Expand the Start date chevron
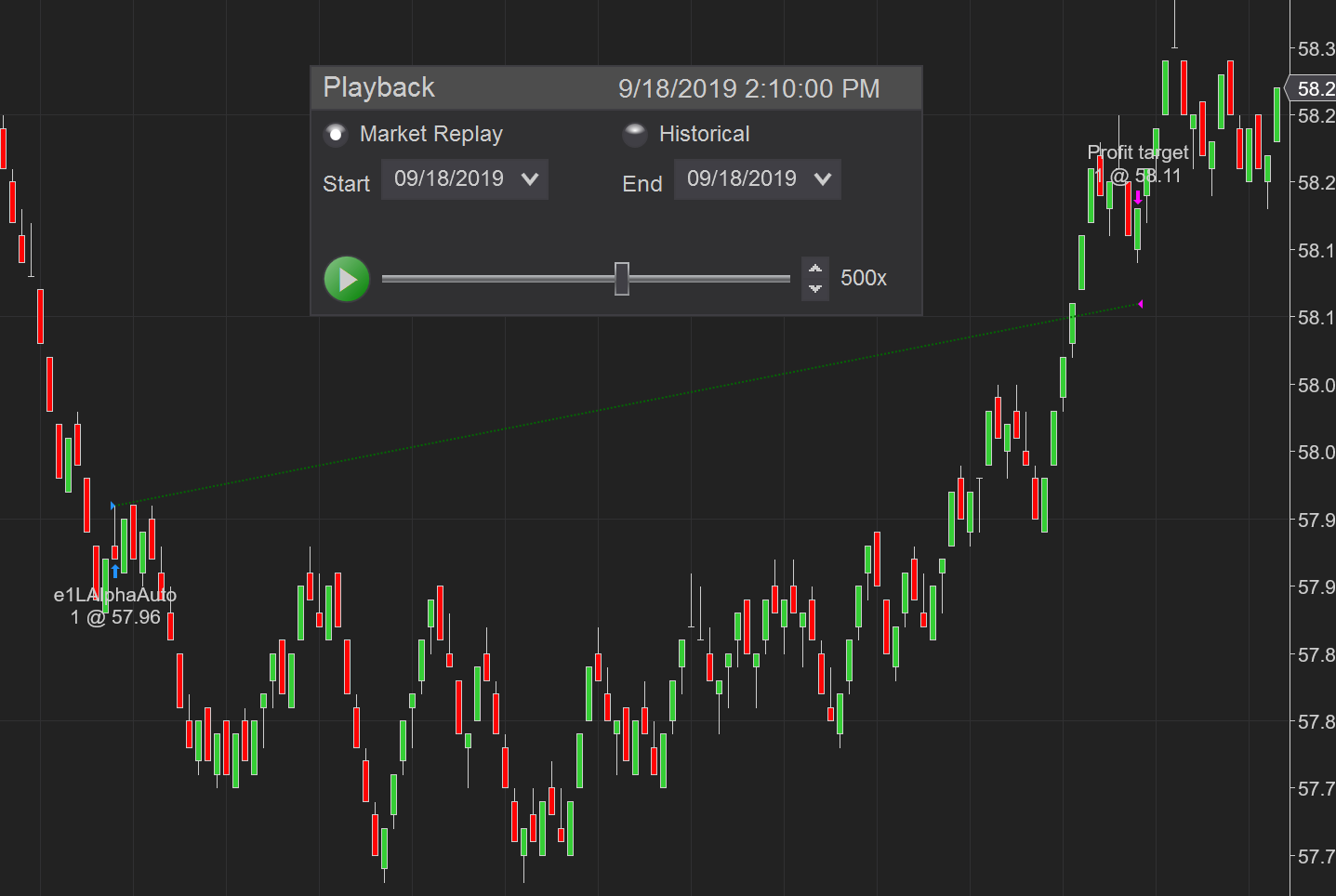The width and height of the screenshot is (1336, 896). 530,179
